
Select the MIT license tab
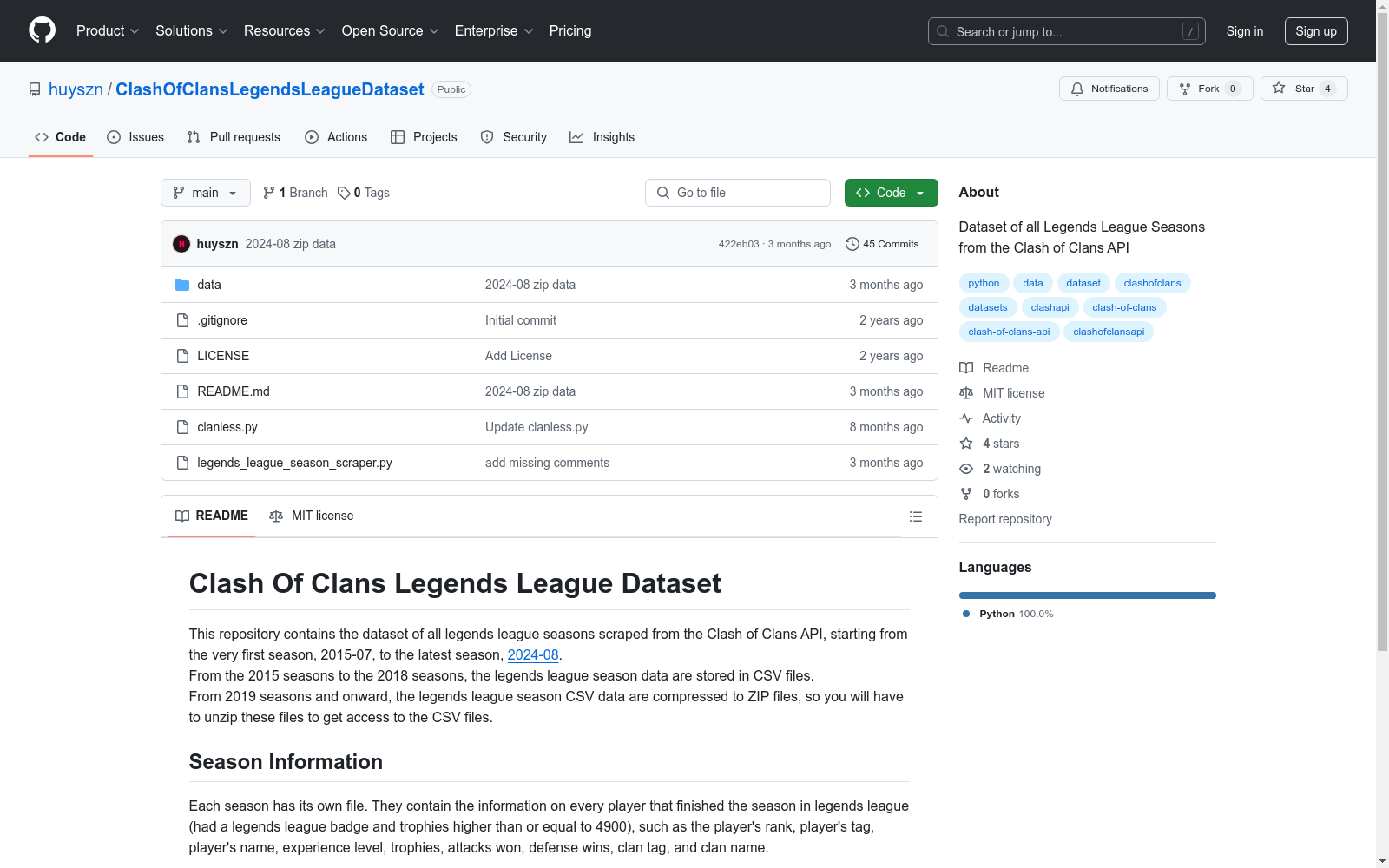[312, 516]
